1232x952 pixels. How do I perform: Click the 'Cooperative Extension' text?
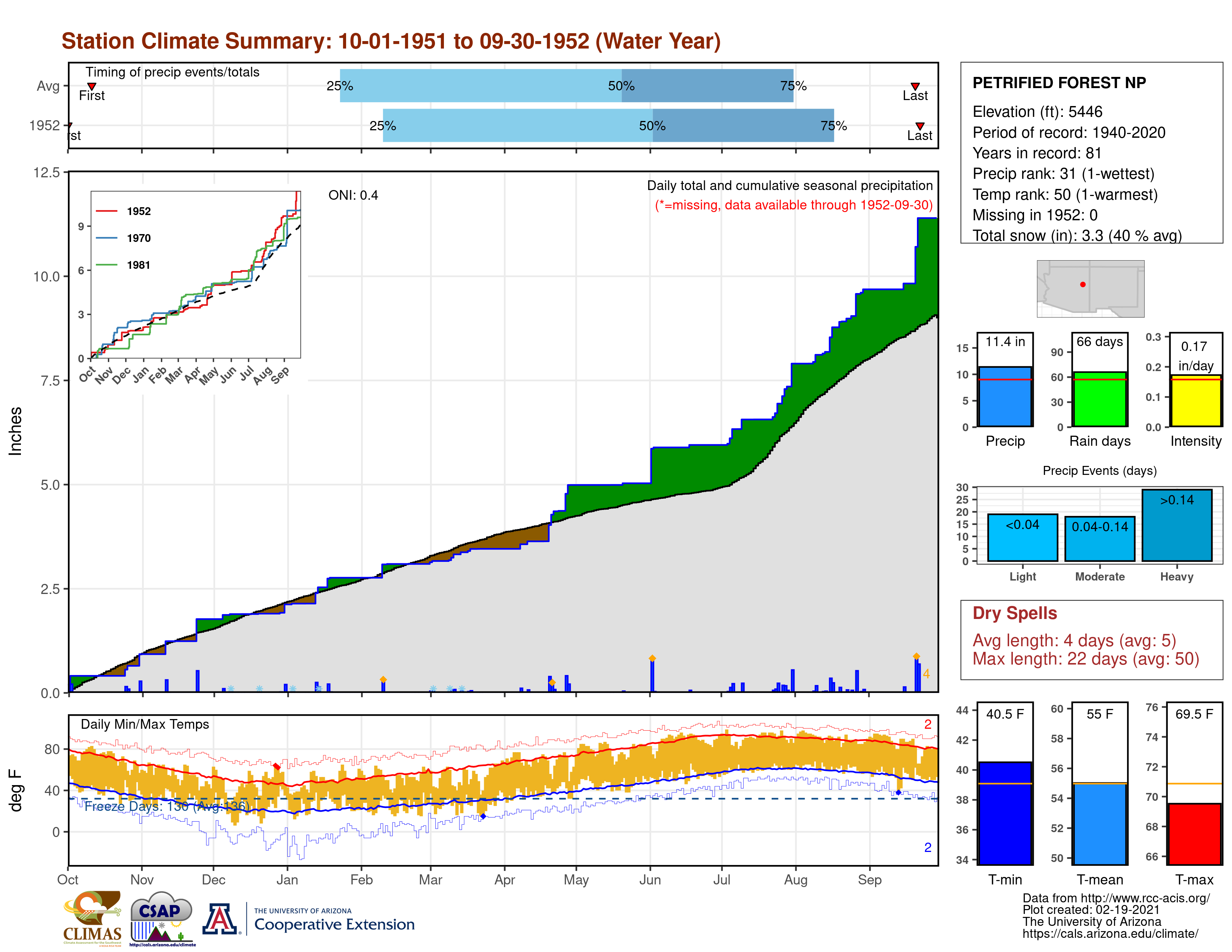coord(334,924)
